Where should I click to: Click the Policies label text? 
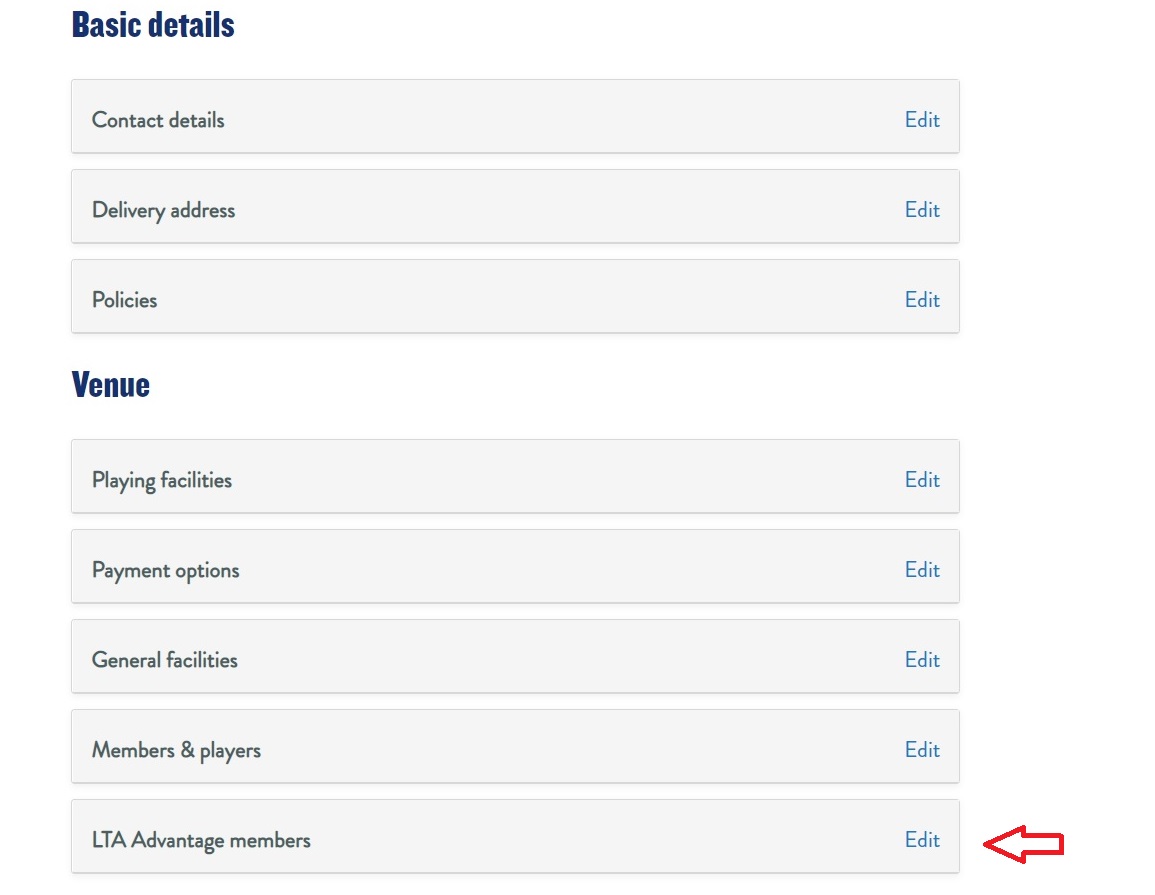pos(124,299)
